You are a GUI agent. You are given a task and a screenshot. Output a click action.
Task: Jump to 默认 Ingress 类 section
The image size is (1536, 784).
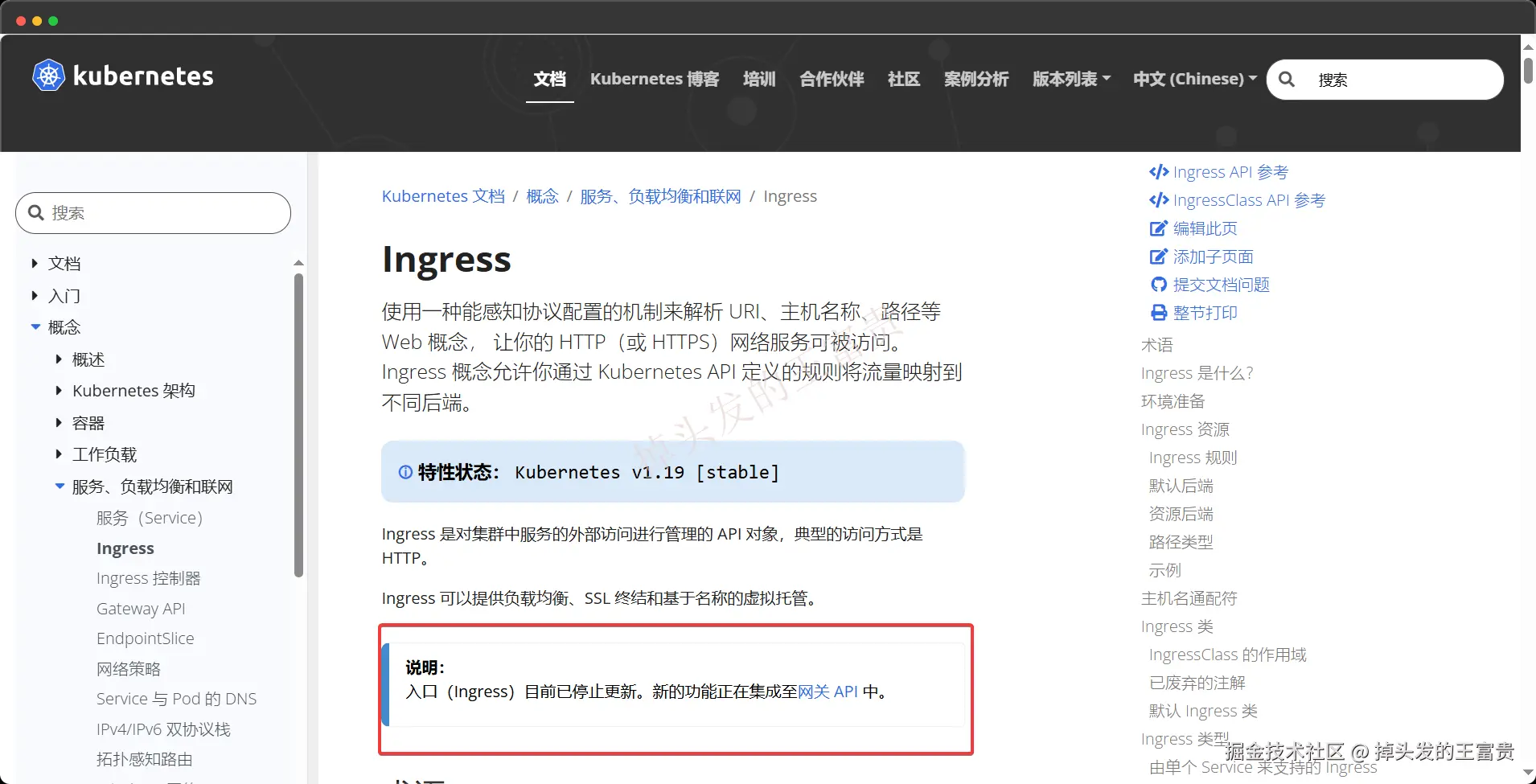(1204, 711)
